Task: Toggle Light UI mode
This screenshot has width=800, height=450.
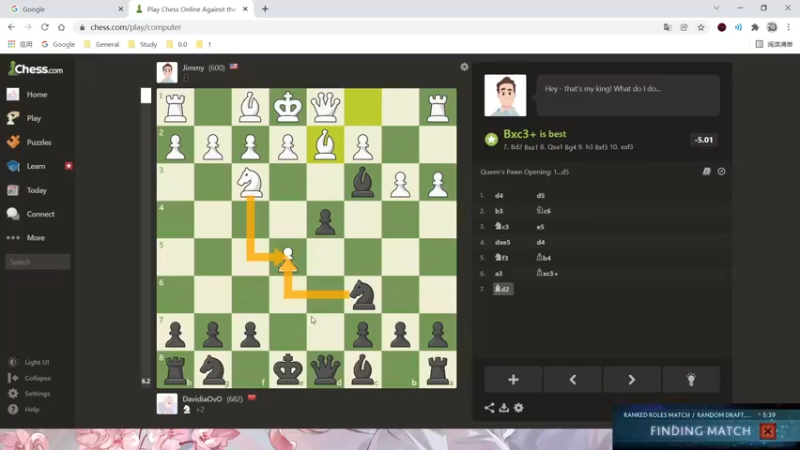Action: pos(29,362)
